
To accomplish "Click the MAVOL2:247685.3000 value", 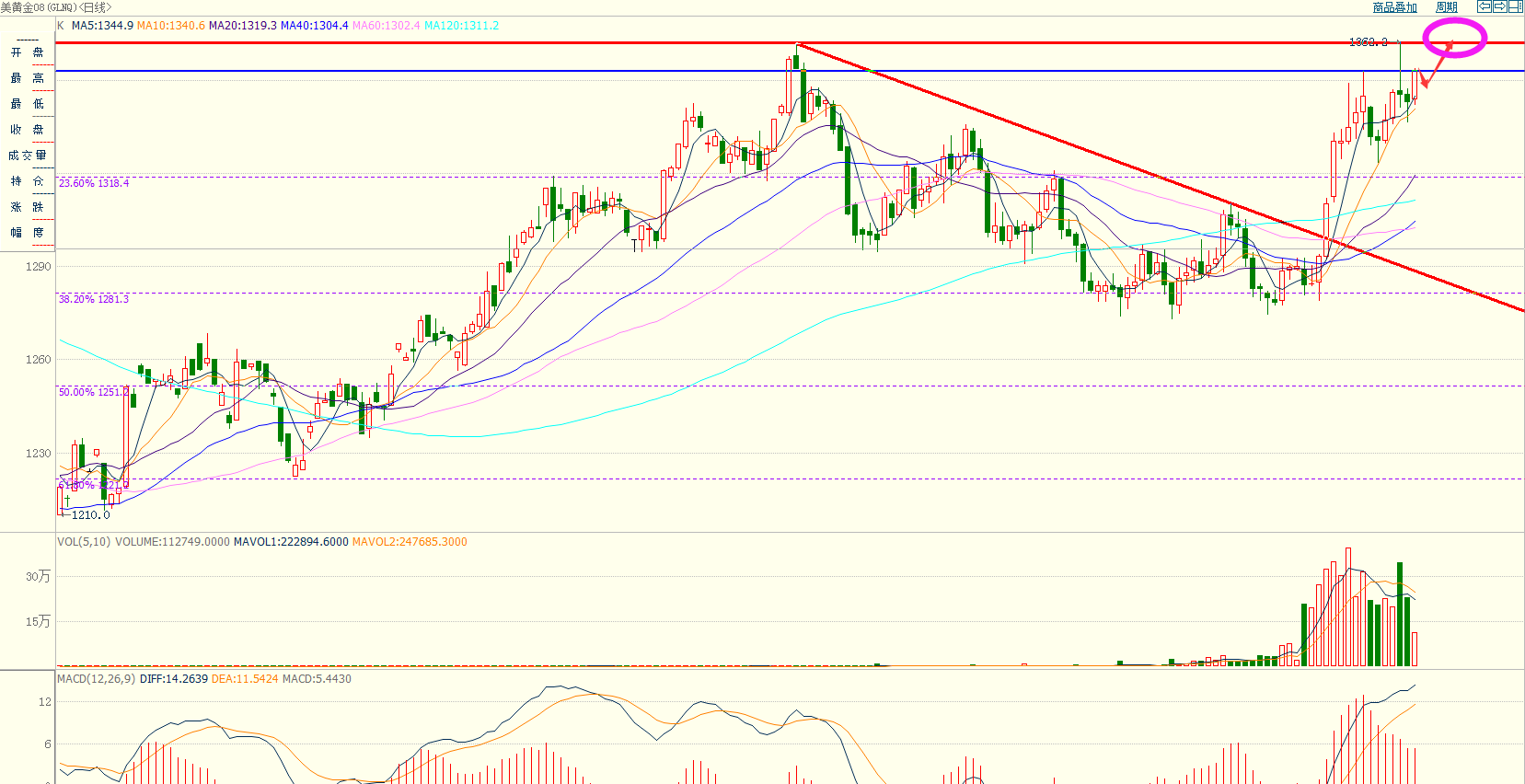I will [410, 542].
